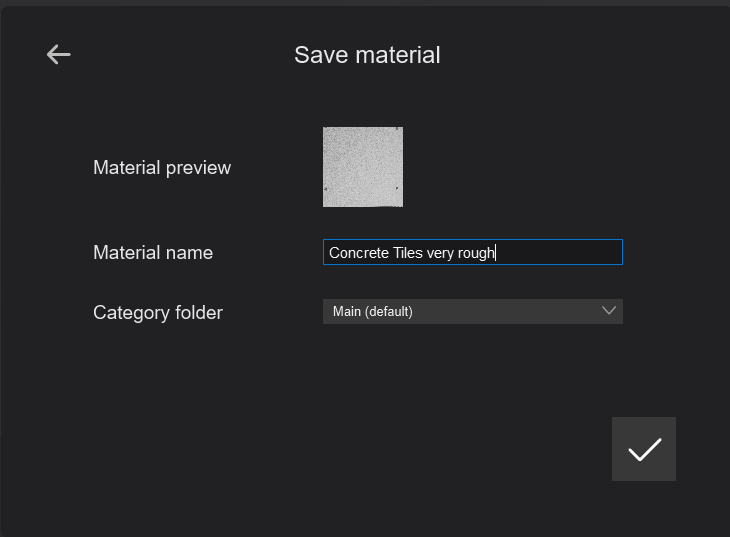
Task: Place cursor after 'rough' in name field
Action: [x=496, y=253]
